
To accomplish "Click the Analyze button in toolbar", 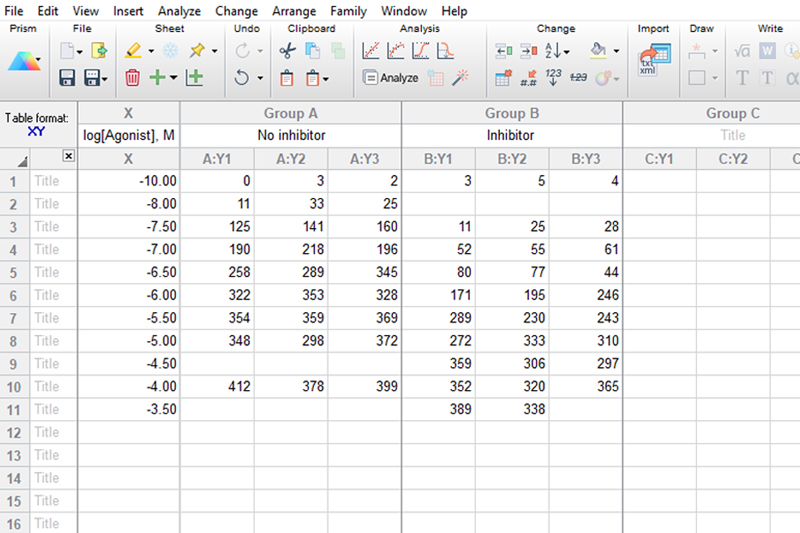I will point(390,77).
